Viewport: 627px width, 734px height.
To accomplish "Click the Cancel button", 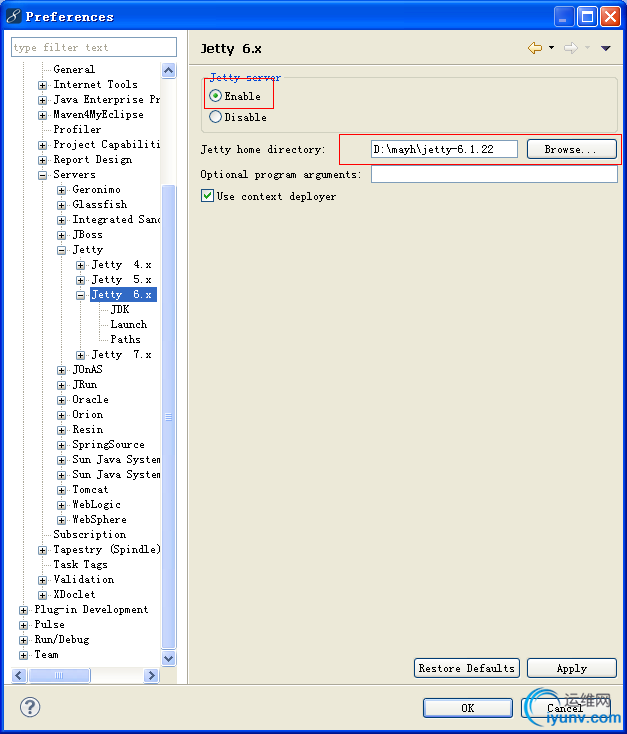I will [565, 708].
